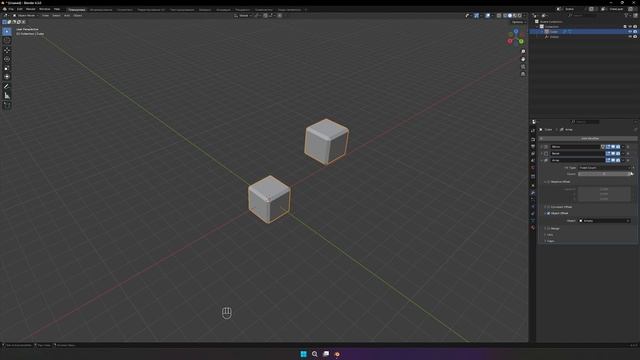Select the Add Cube tool
Screen dimensions: 640x360
7,105
